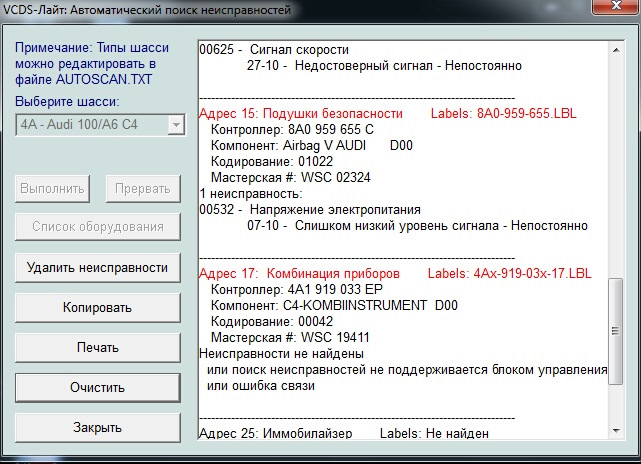Click line 1 неисправность:
Image resolution: width=641 pixels, height=464 pixels.
[x=251, y=193]
